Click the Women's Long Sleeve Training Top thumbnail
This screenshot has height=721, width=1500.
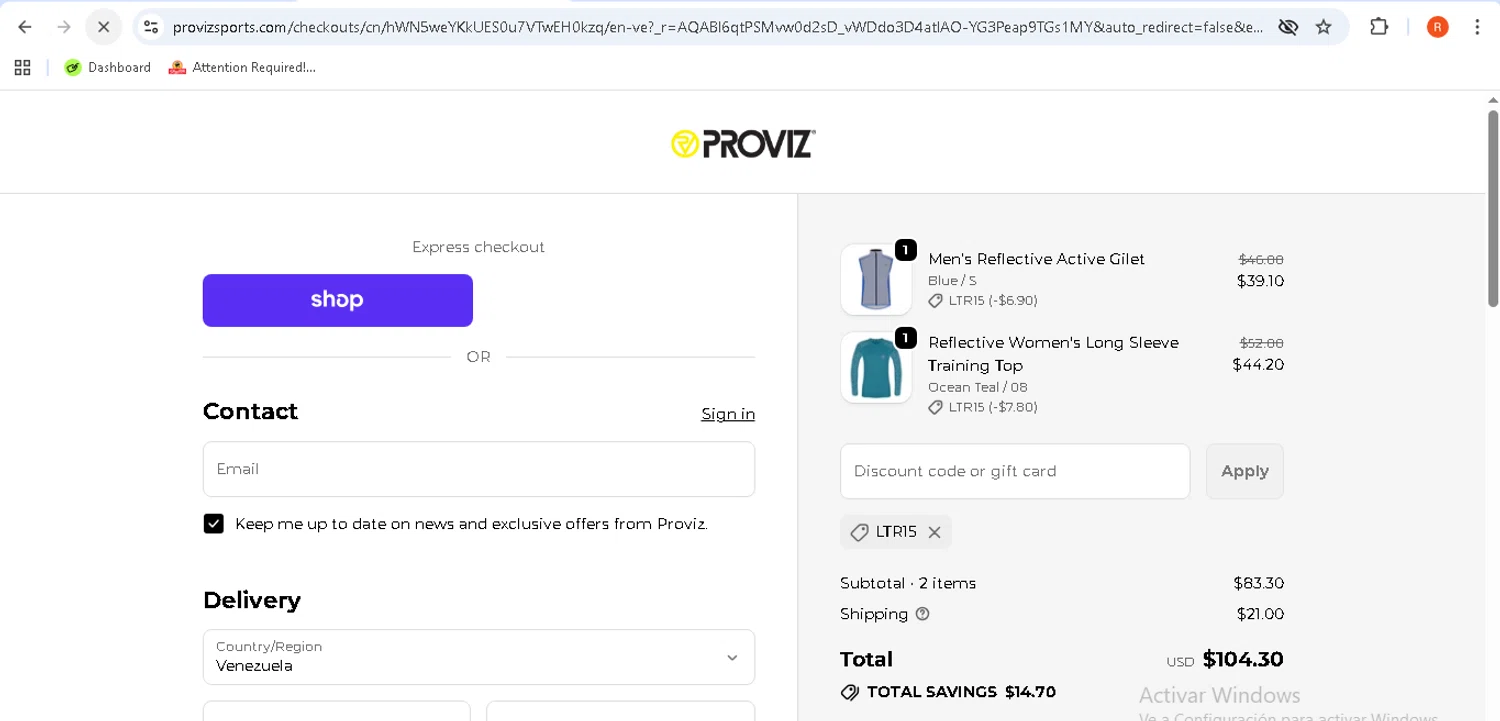tap(876, 368)
